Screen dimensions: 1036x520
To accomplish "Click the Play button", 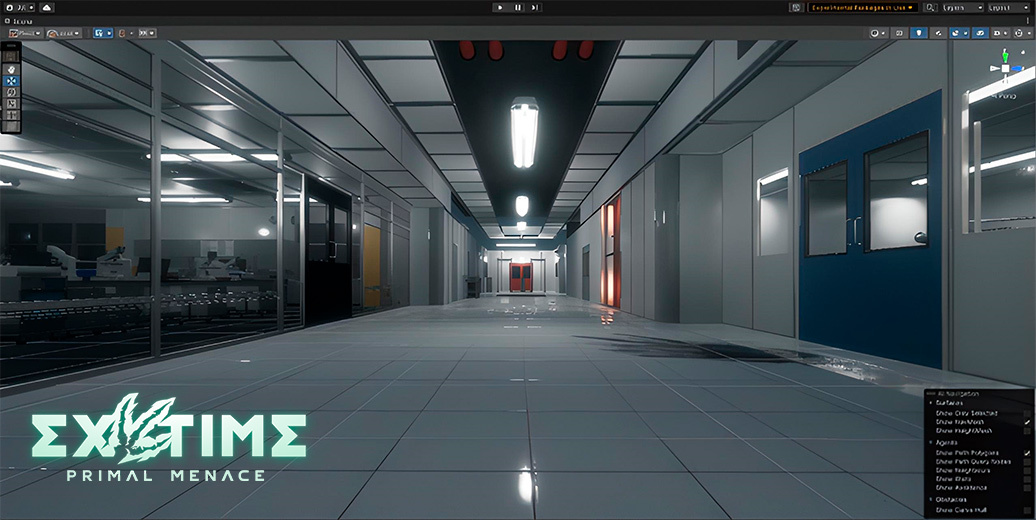I will tap(500, 7).
